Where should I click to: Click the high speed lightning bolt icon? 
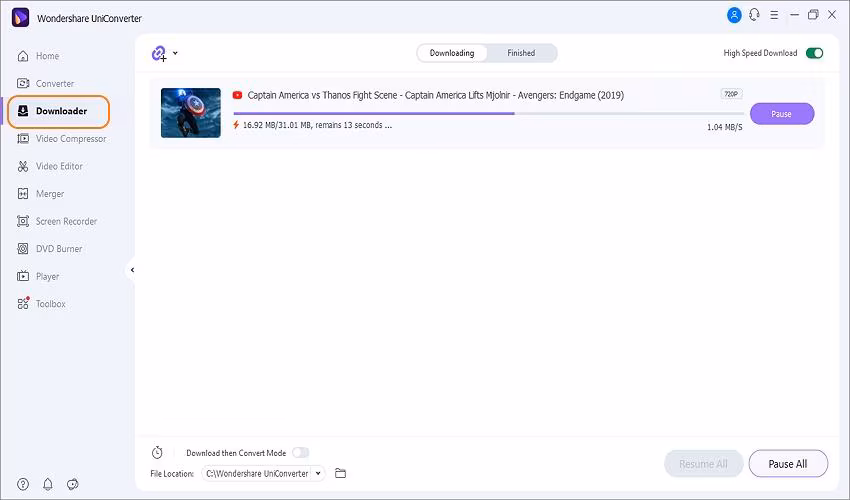[x=236, y=125]
